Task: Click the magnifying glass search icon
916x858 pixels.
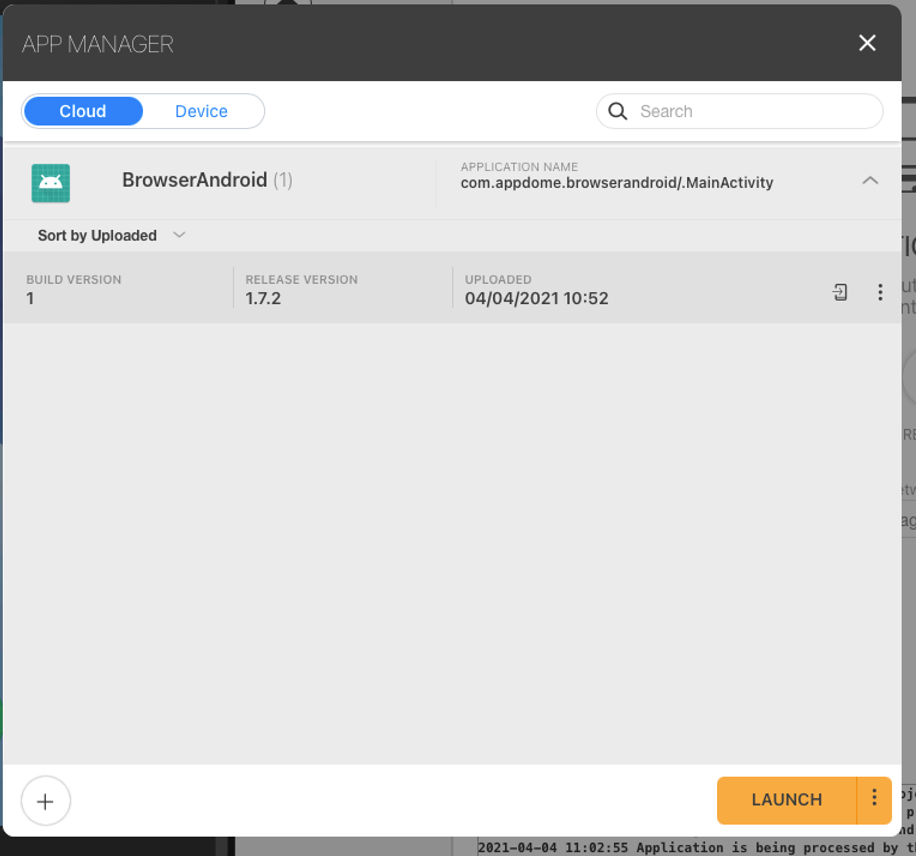Action: point(618,111)
